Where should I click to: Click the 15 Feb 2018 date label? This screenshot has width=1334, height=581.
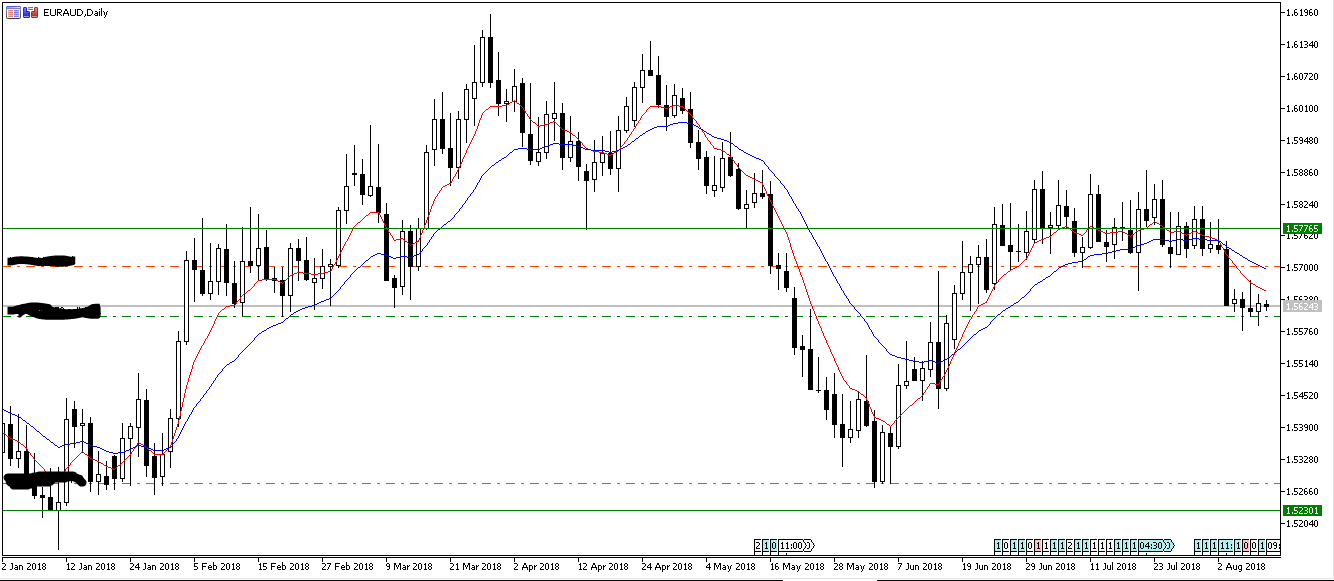tap(283, 566)
